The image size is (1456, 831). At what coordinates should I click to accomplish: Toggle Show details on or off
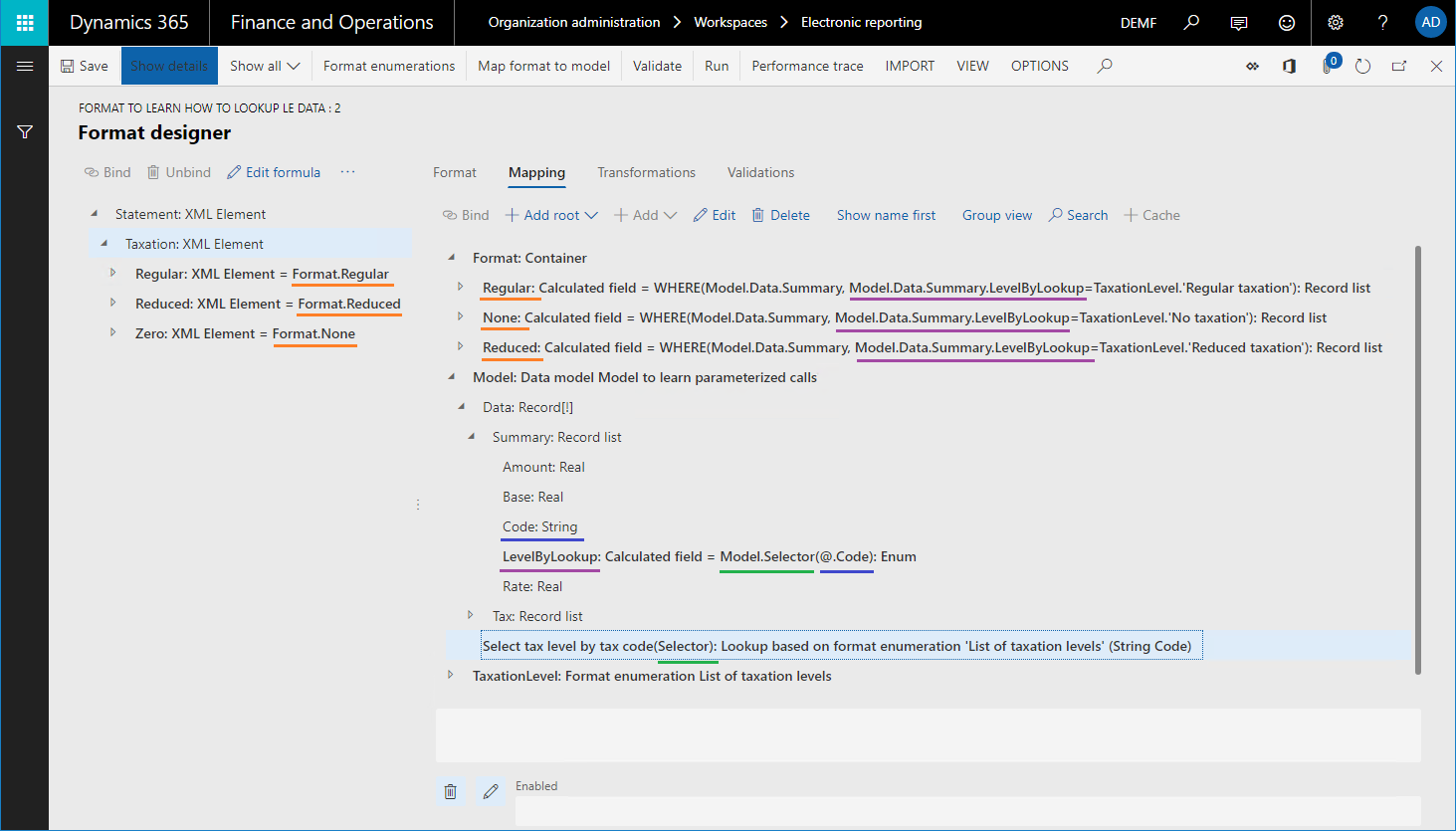click(x=168, y=66)
